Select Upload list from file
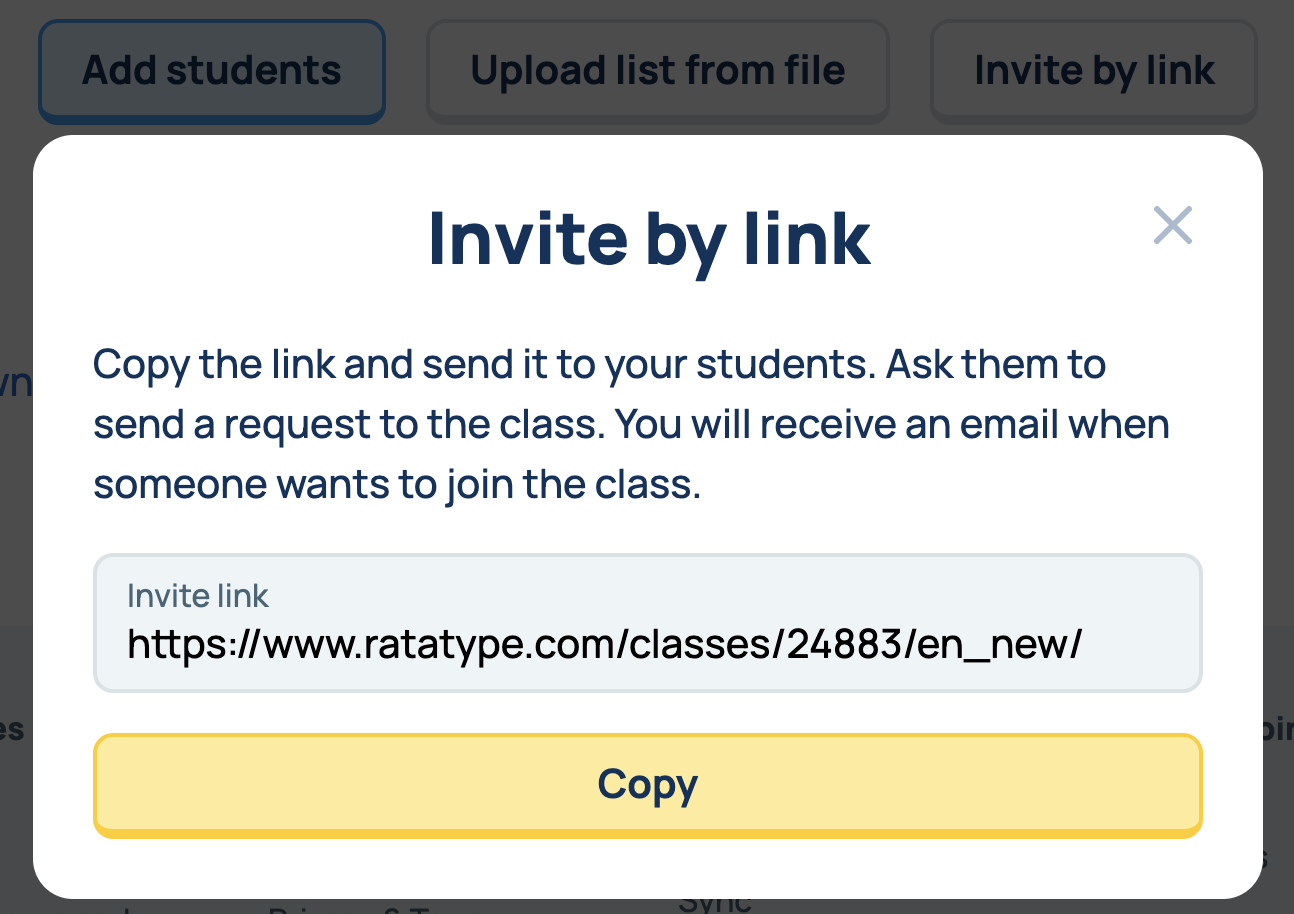The width and height of the screenshot is (1294, 914). [x=657, y=71]
